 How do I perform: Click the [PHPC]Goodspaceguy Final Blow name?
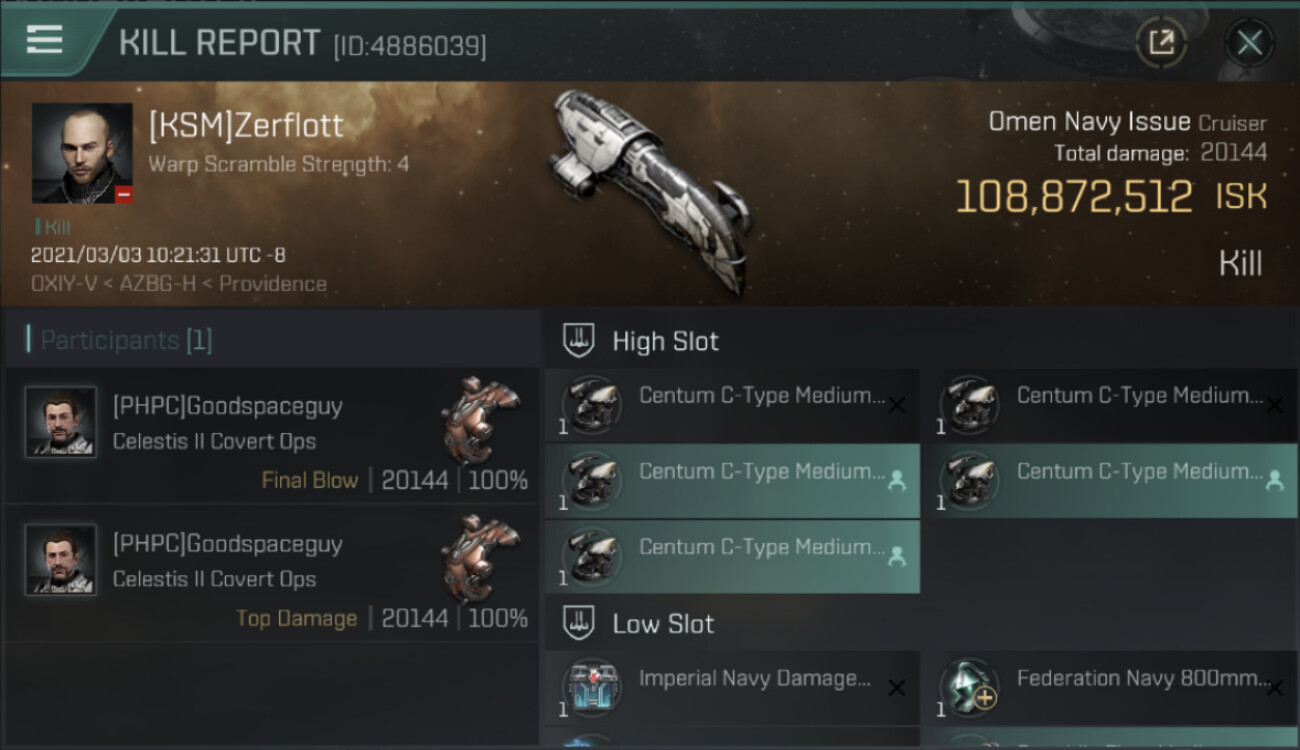(x=227, y=406)
